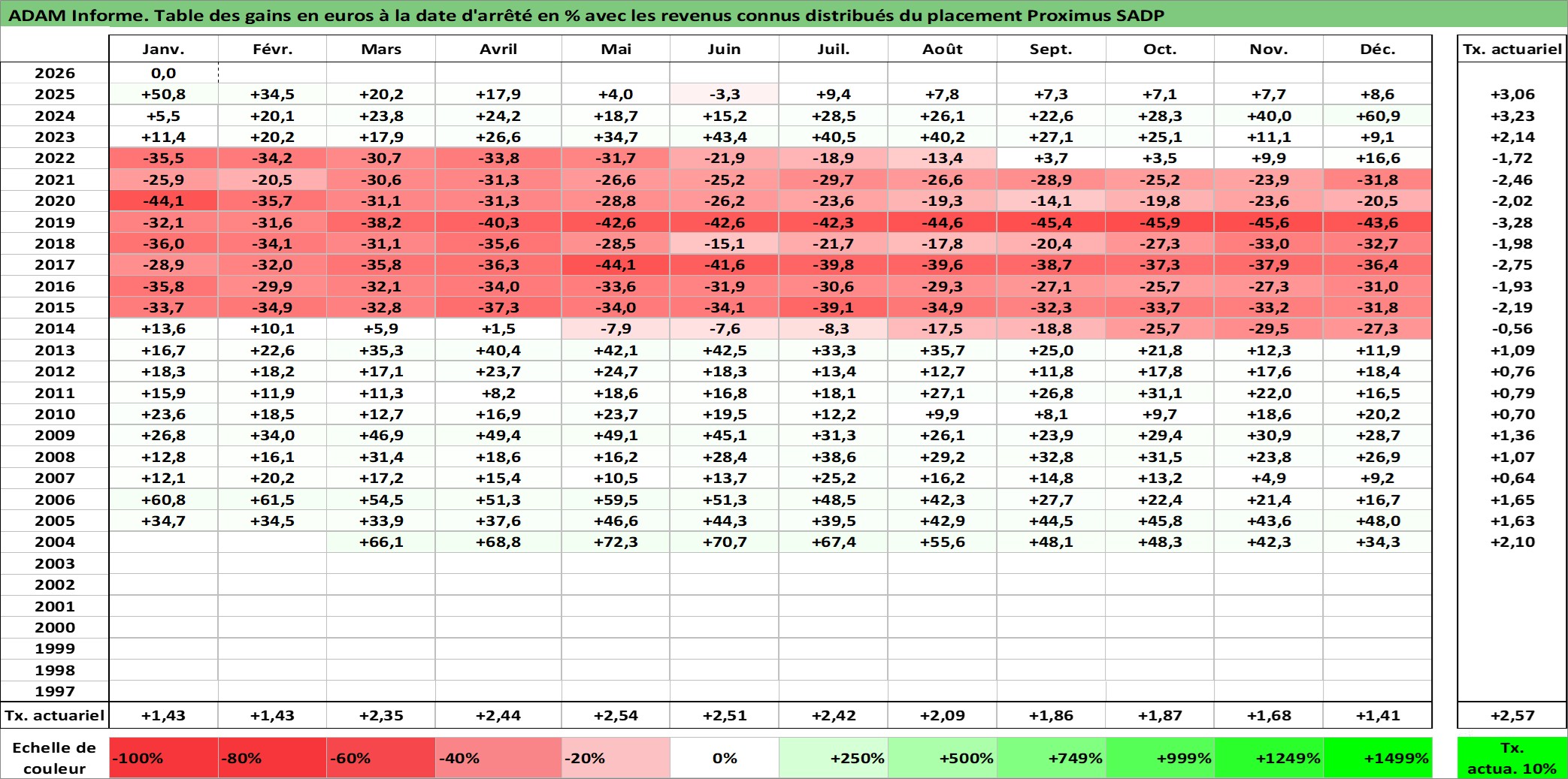The image size is (1568, 779).
Task: Click the +250% light green swatch
Action: (834, 758)
